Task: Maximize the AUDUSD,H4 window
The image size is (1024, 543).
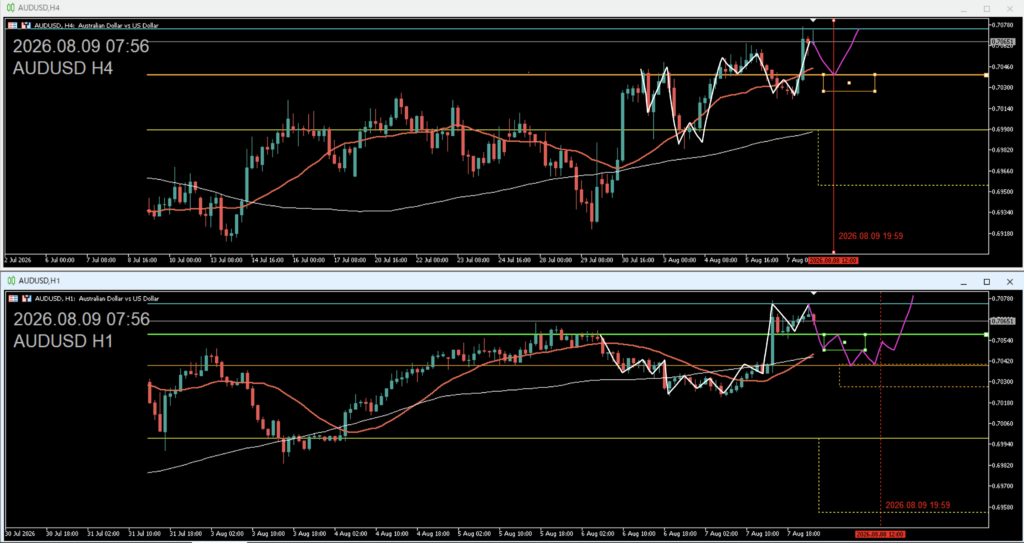Action: (987, 8)
